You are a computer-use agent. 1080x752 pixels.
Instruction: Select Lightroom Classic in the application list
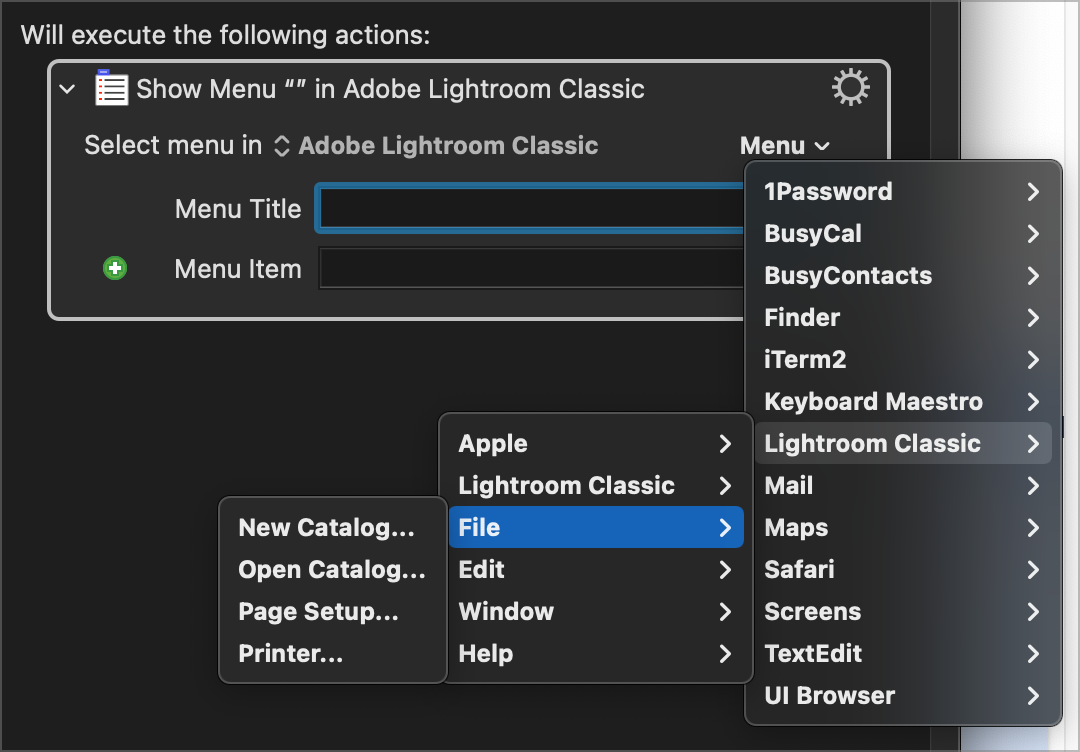pyautogui.click(x=903, y=443)
